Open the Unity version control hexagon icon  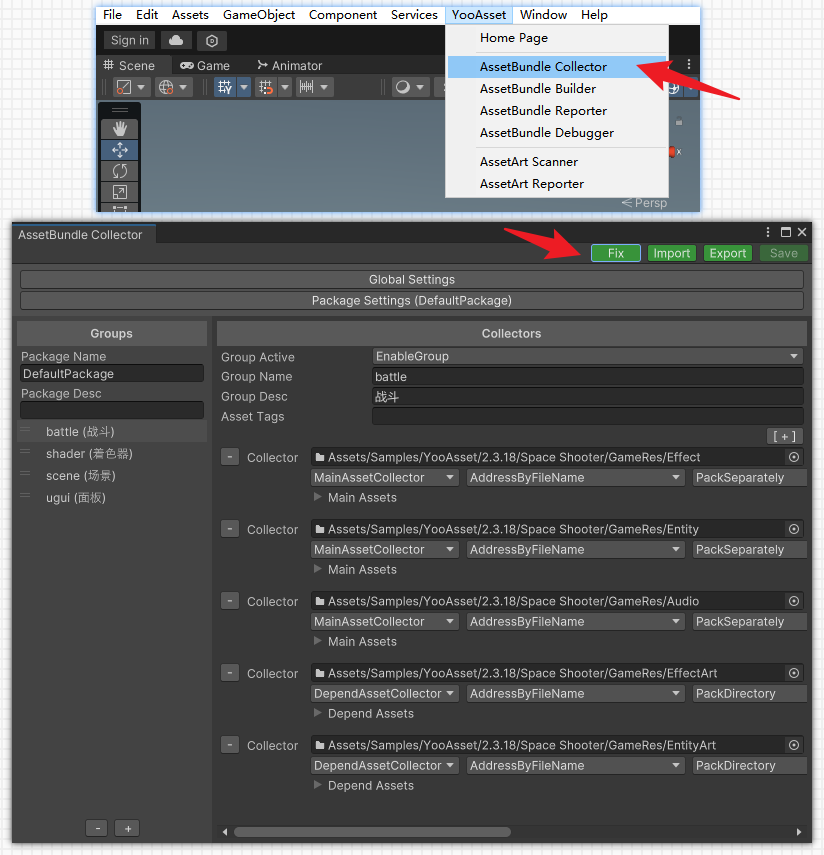click(x=212, y=41)
